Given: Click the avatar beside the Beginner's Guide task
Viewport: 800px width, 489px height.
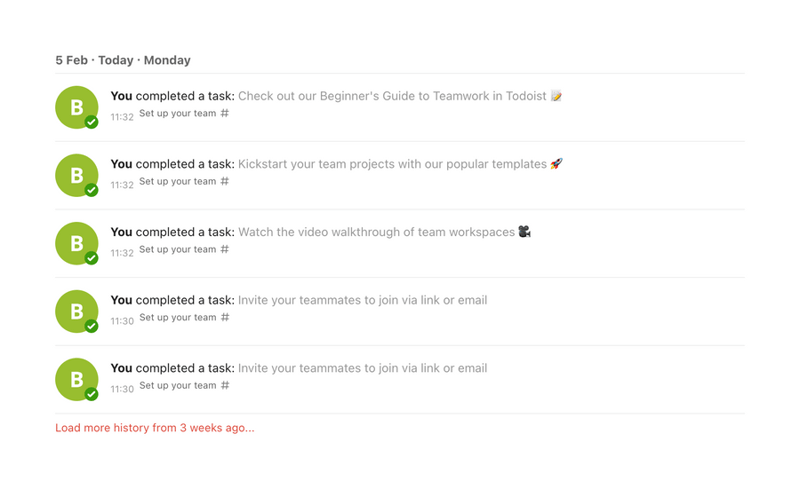Looking at the screenshot, I should [76, 107].
